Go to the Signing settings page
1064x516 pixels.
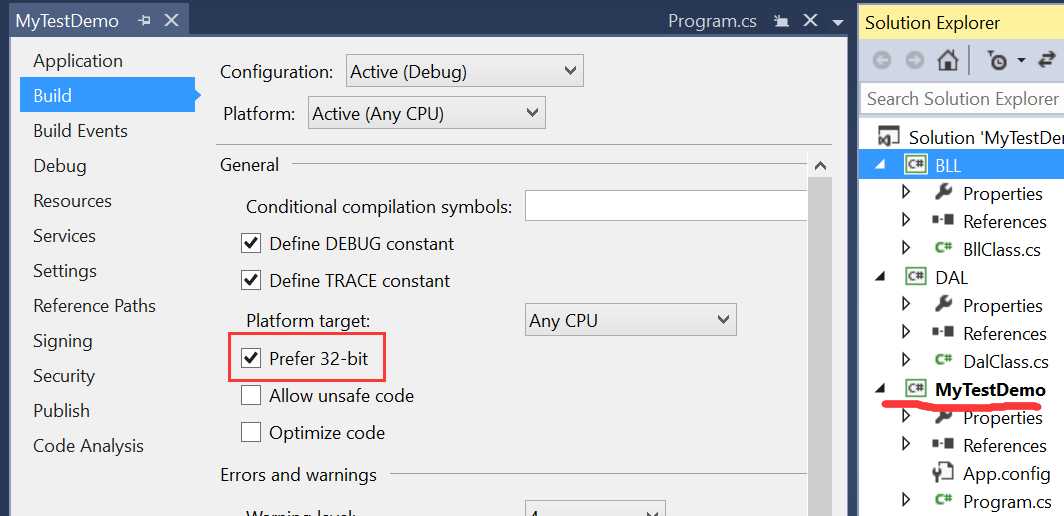(62, 341)
